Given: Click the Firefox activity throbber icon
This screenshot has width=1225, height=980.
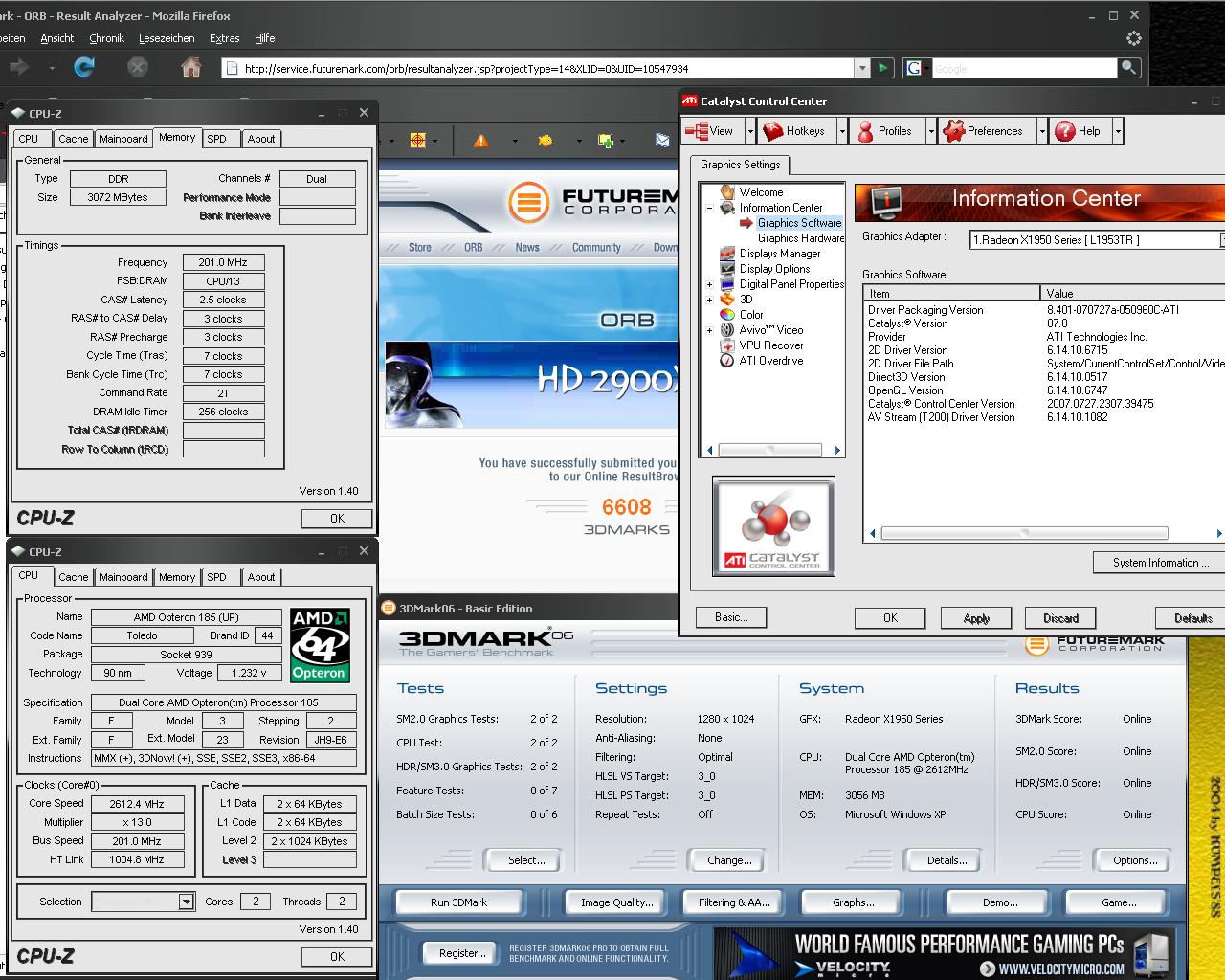Looking at the screenshot, I should [x=1134, y=38].
